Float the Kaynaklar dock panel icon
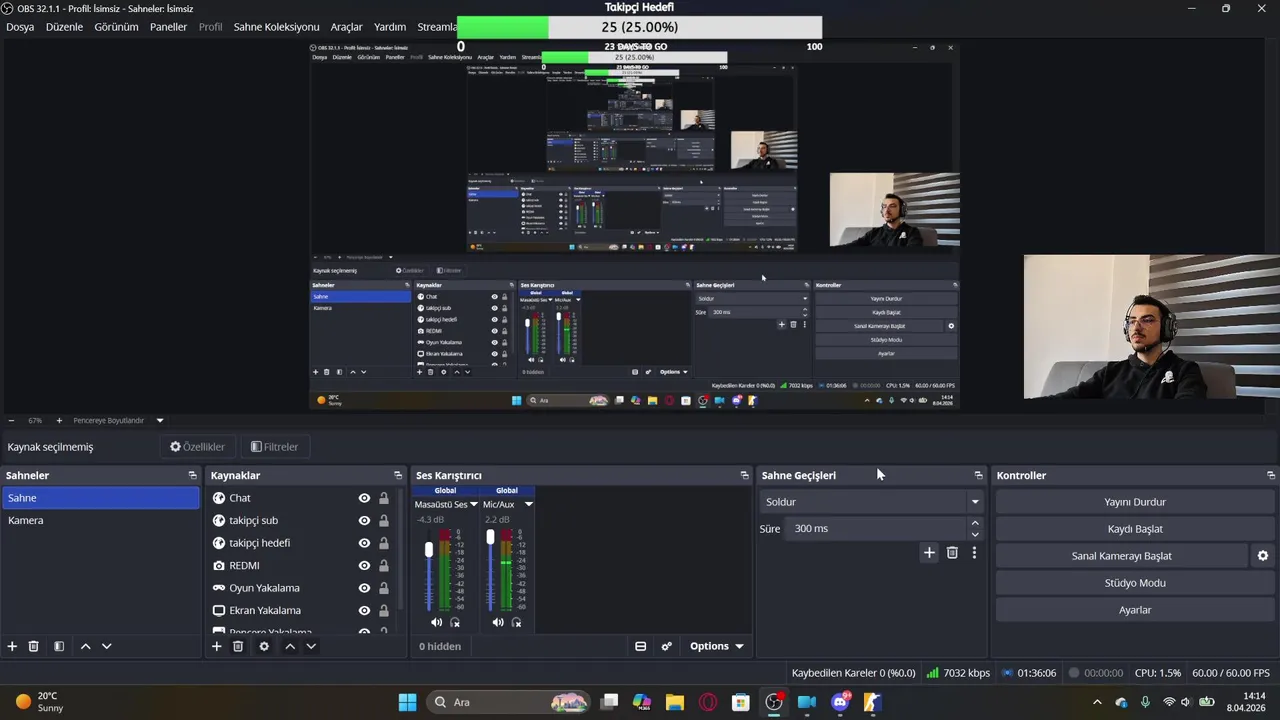Screen dimensions: 1280x720 [398, 475]
